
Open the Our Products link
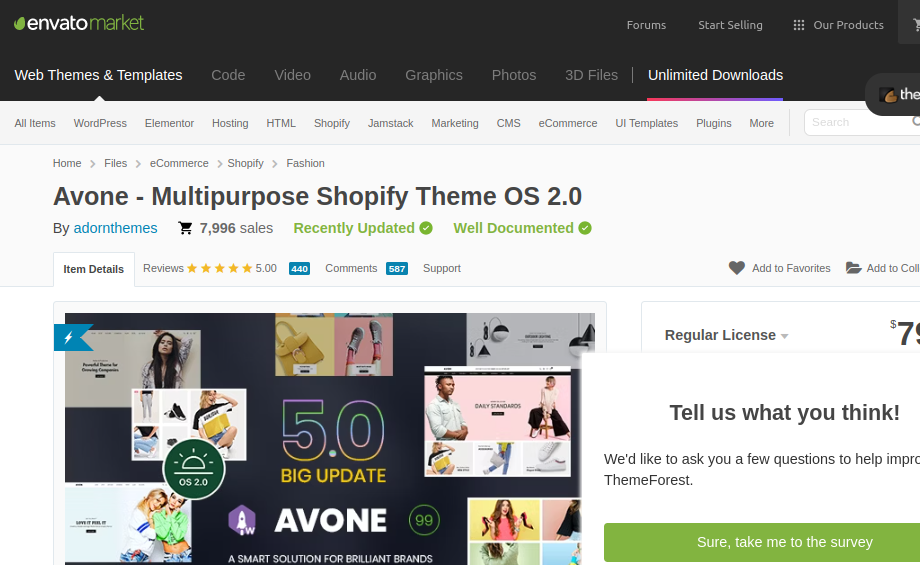coord(848,25)
